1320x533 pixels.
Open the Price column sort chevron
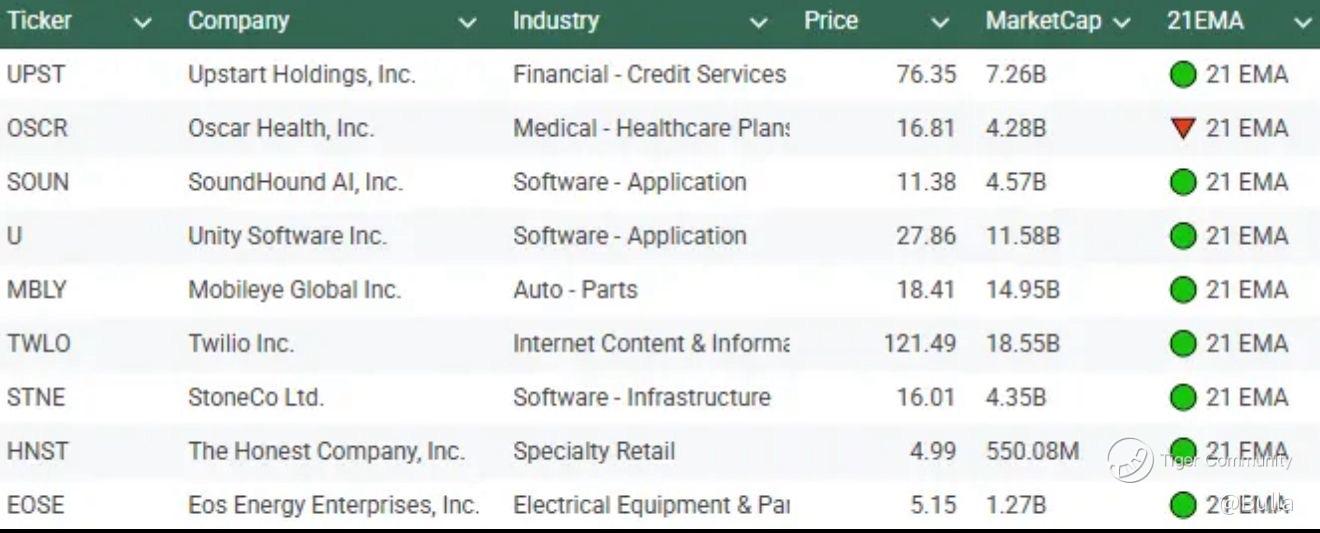click(x=939, y=23)
